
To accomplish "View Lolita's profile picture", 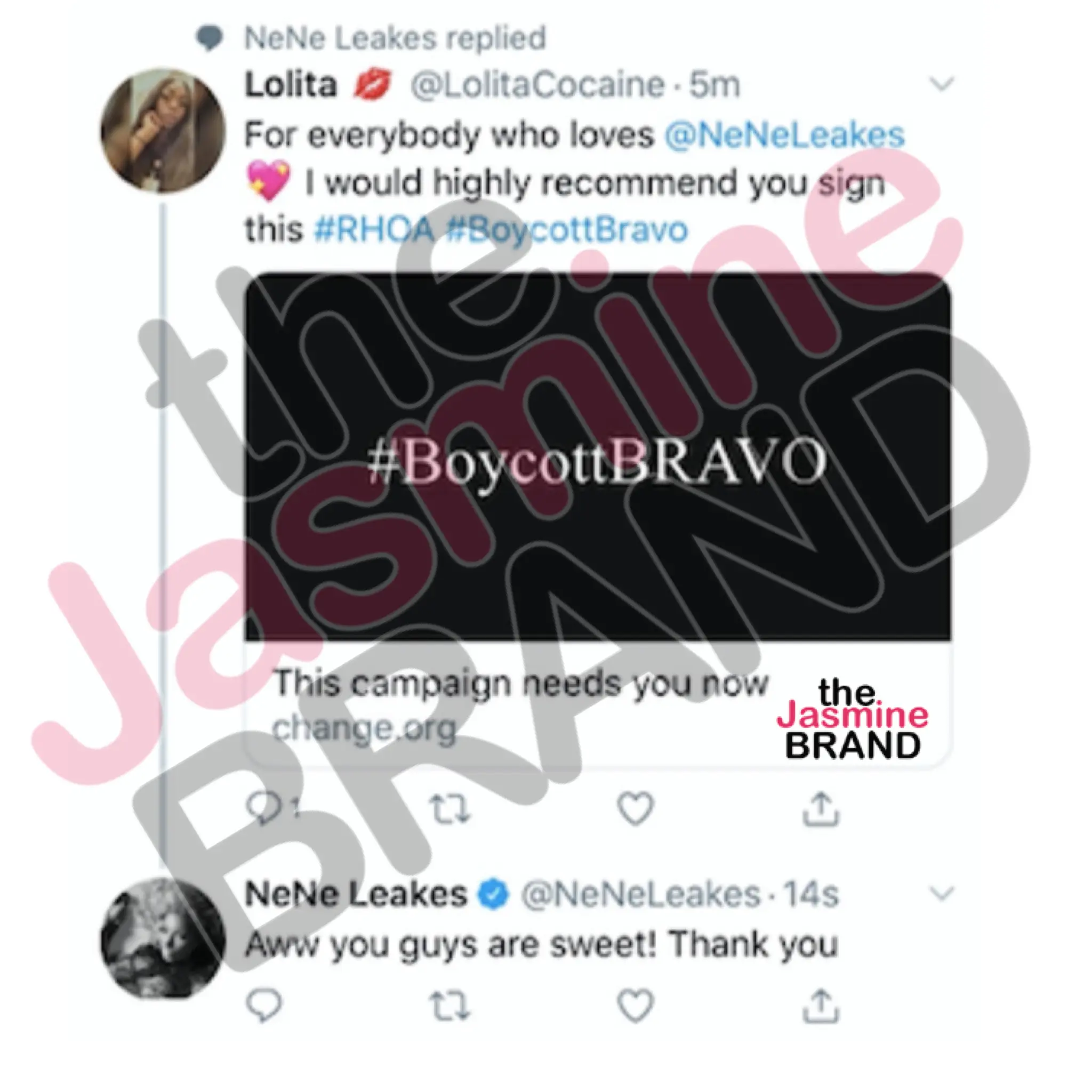I will [163, 130].
